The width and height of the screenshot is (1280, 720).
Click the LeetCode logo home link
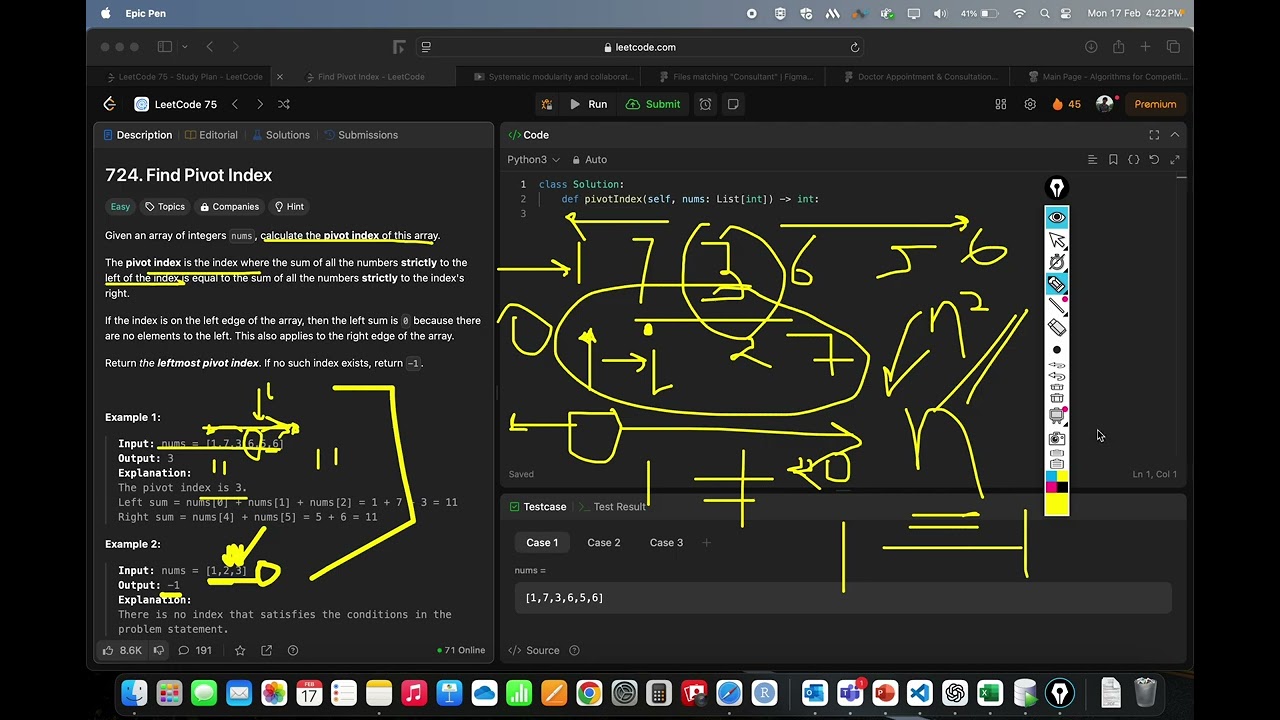[x=109, y=104]
